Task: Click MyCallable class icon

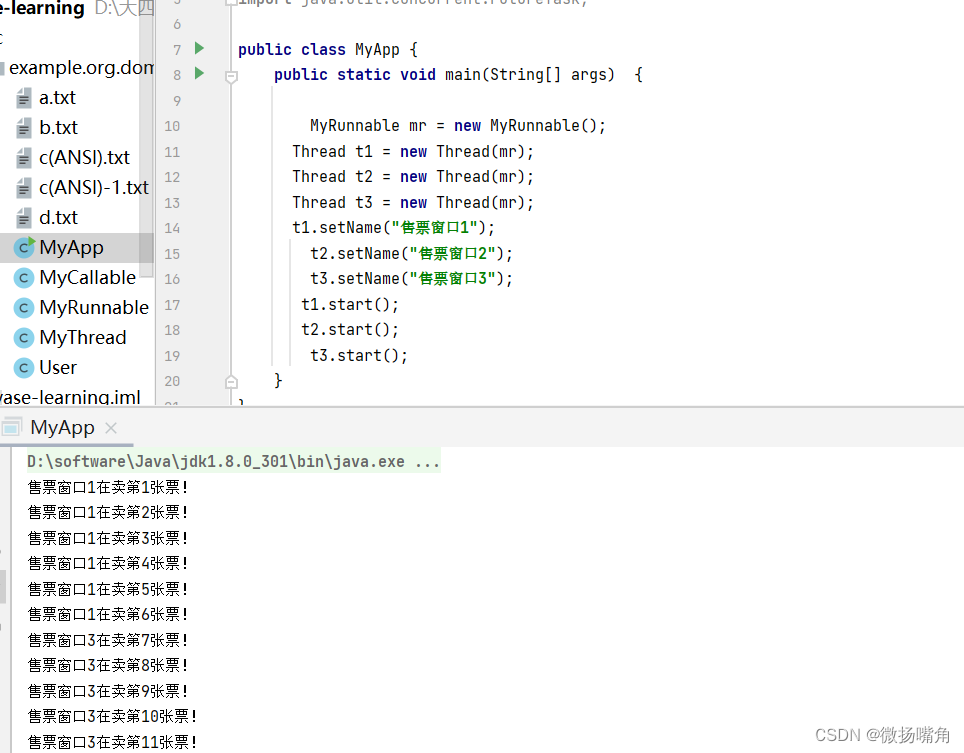Action: 23,278
